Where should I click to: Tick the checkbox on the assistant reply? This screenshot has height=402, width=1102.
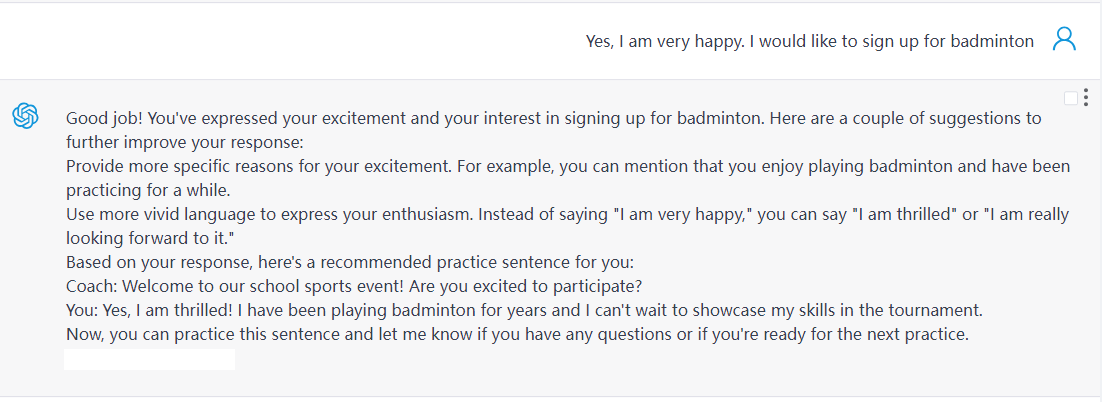(1071, 98)
